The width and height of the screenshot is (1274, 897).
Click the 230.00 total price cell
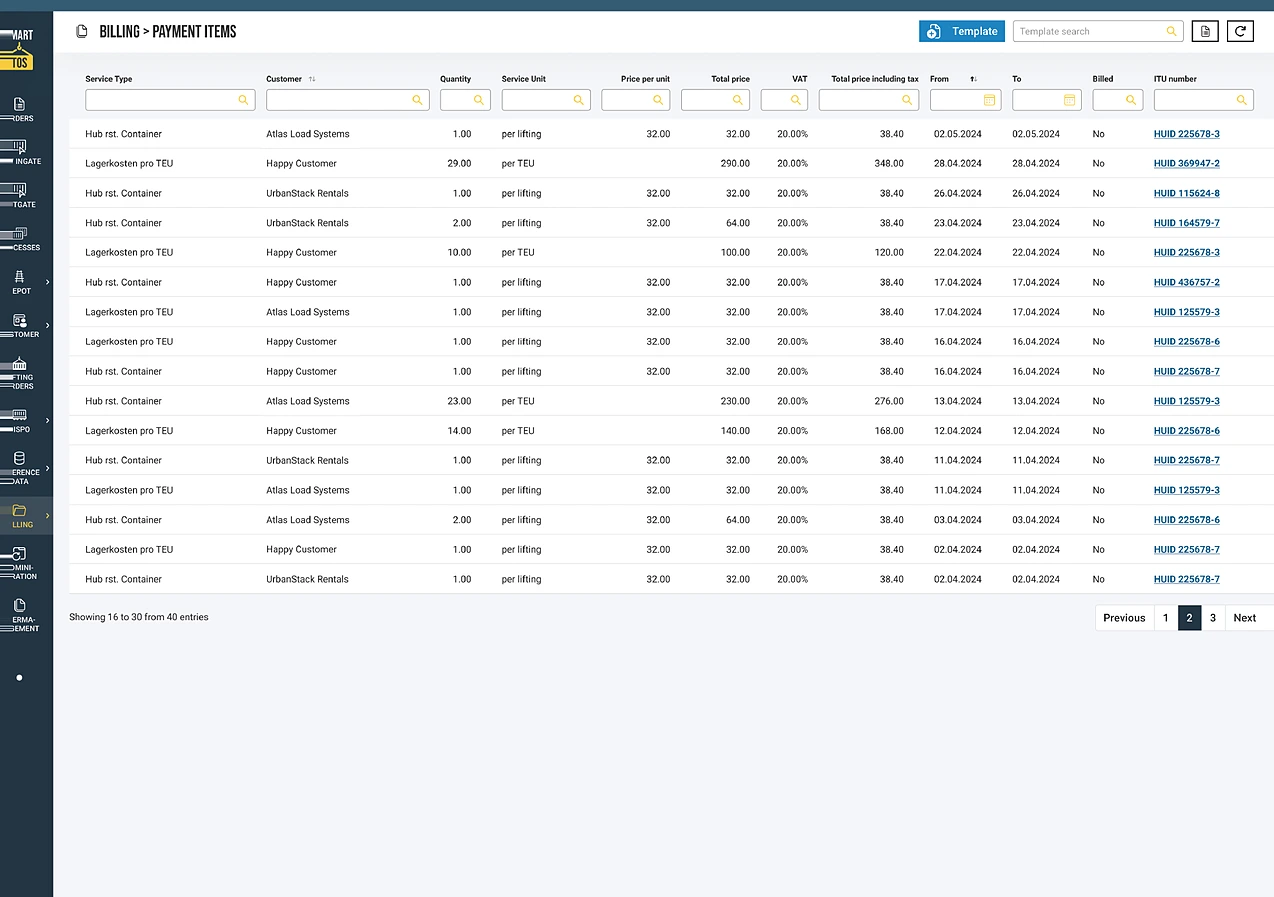(x=735, y=402)
